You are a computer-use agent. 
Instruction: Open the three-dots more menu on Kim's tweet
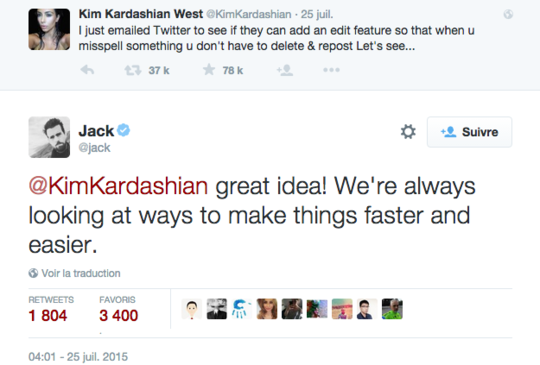(331, 70)
